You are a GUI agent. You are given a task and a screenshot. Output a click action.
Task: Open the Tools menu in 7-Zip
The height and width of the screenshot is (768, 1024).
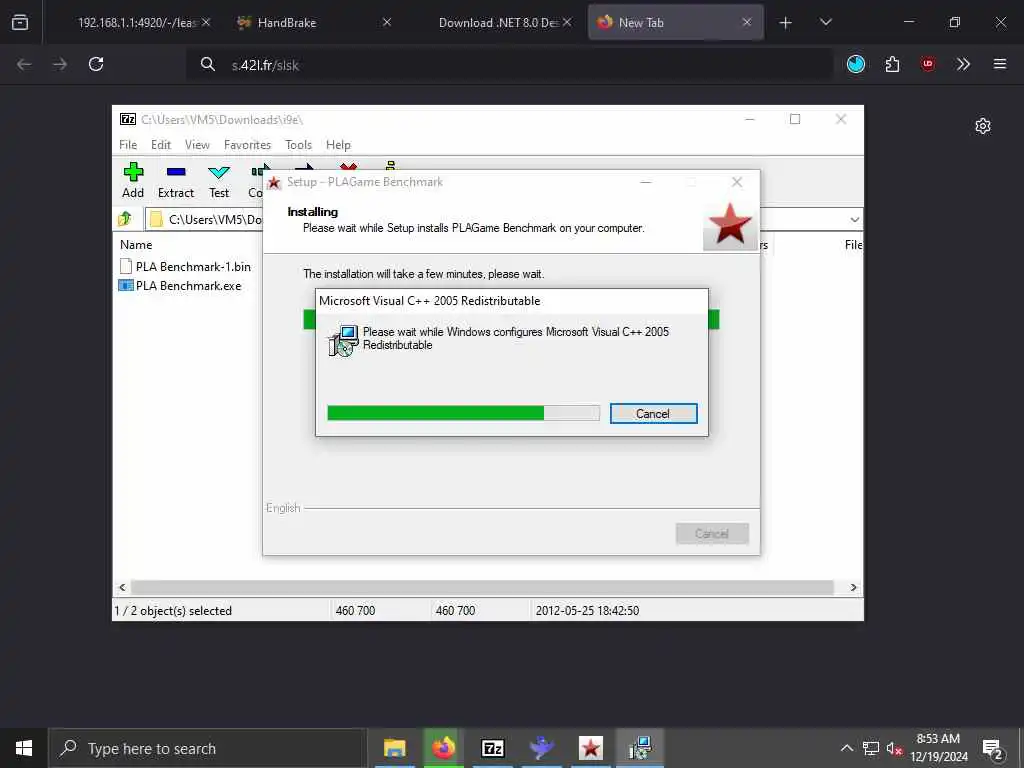coord(298,144)
